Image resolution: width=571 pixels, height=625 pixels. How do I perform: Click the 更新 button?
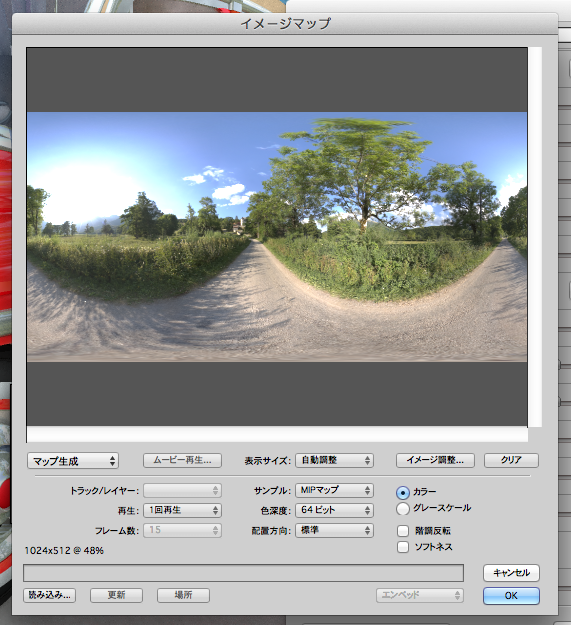click(x=116, y=596)
